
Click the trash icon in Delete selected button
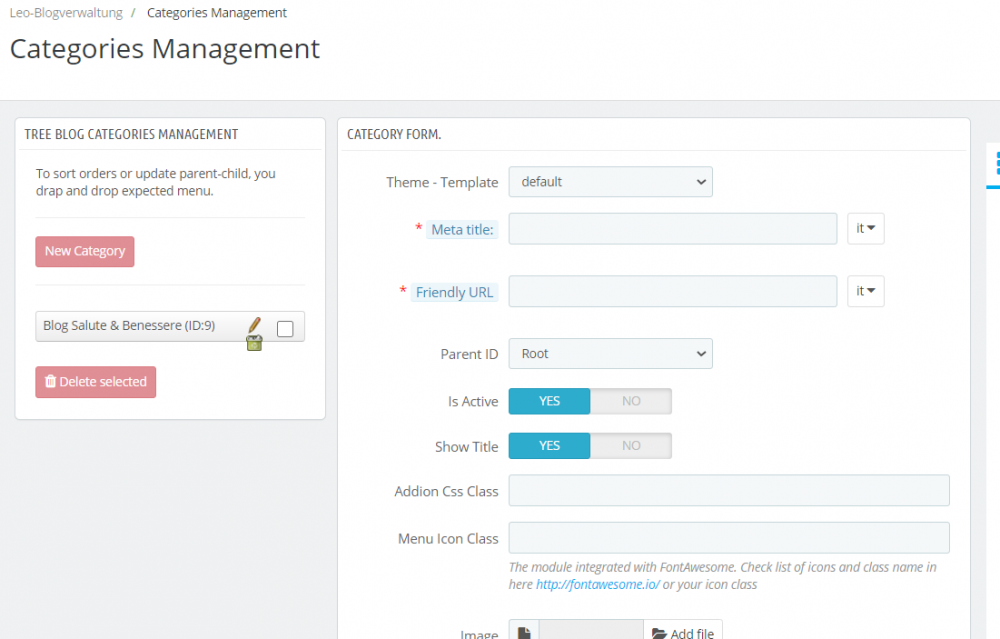[49, 382]
